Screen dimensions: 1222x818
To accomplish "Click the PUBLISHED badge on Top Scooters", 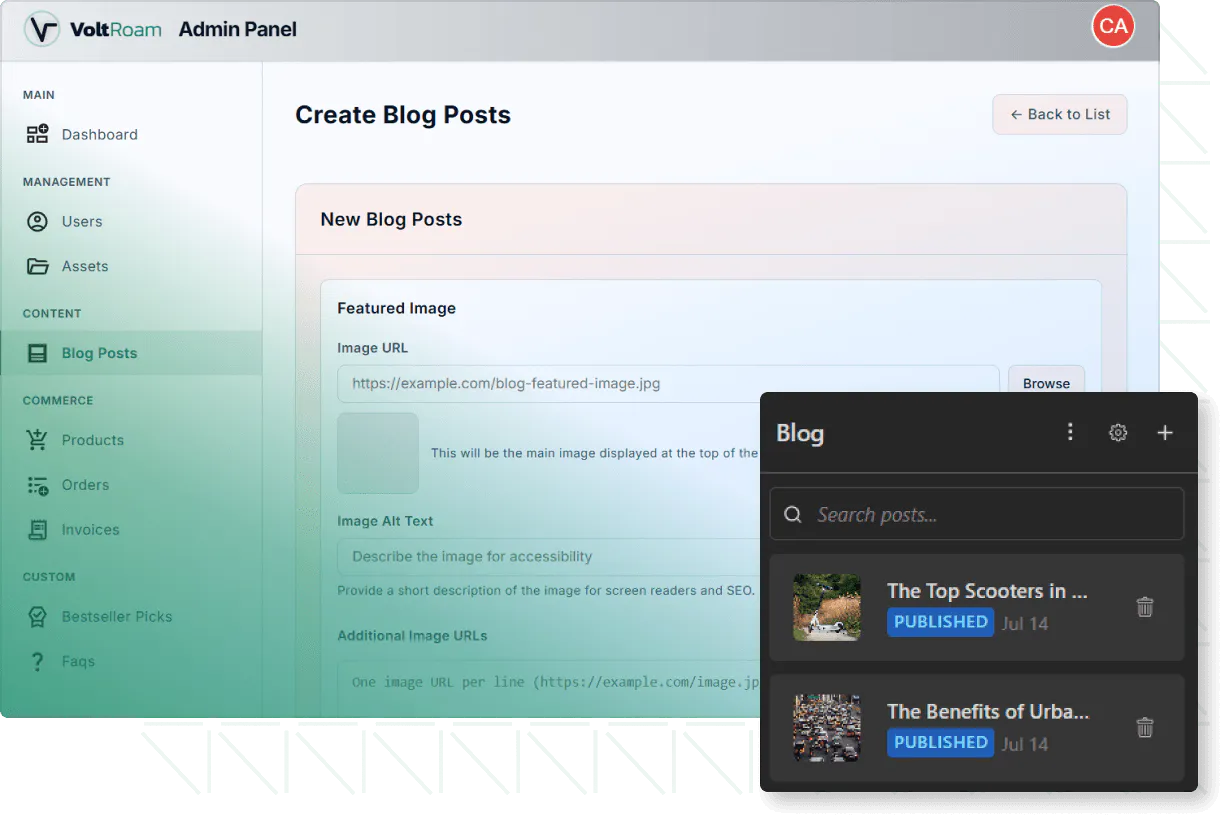I will [940, 622].
